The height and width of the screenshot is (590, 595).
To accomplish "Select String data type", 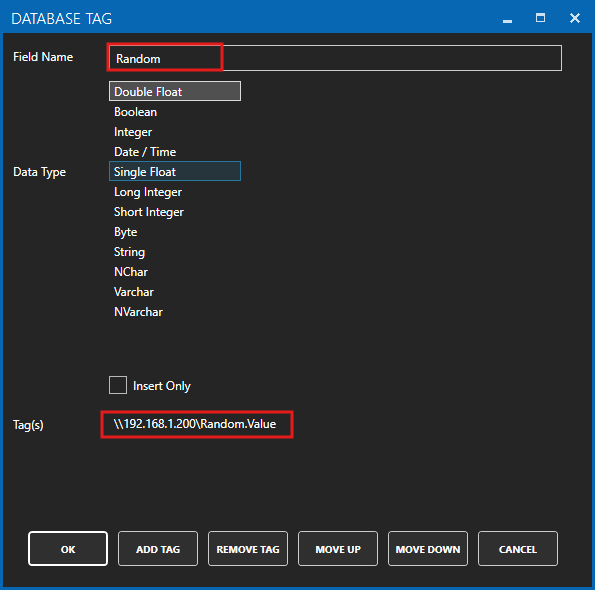I will [x=175, y=252].
